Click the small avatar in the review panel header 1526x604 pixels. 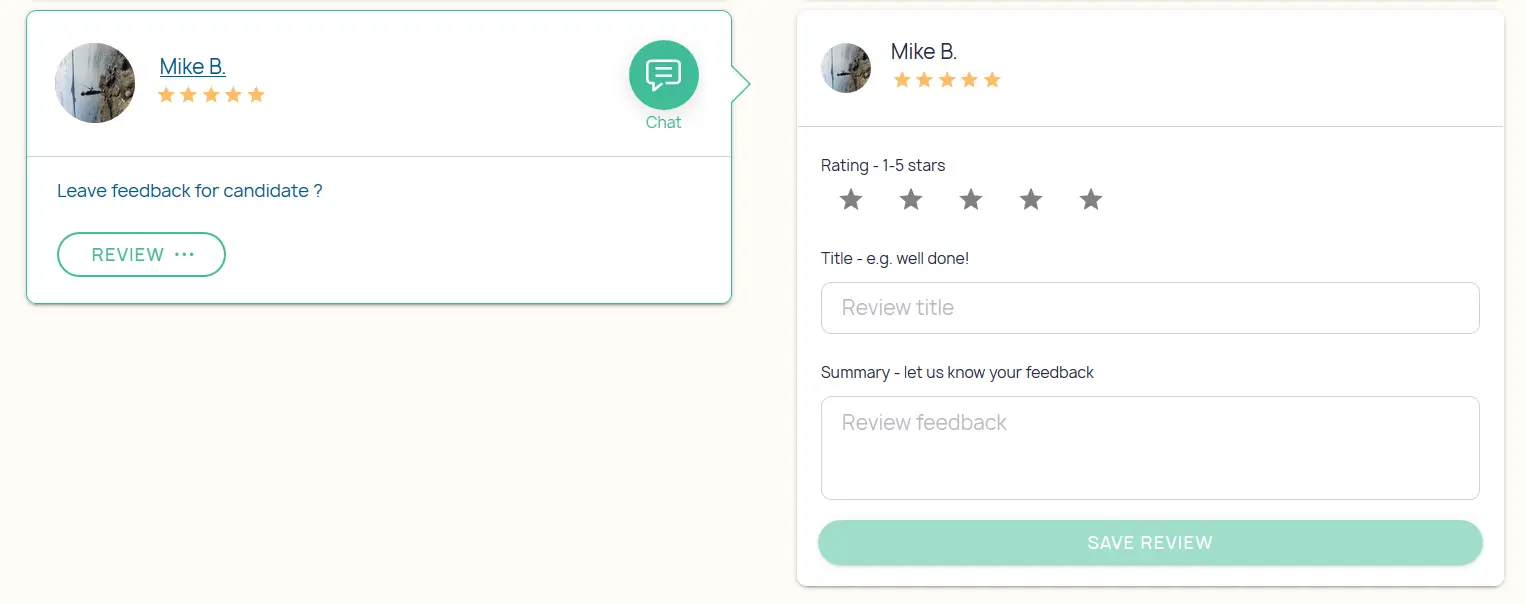coord(846,68)
